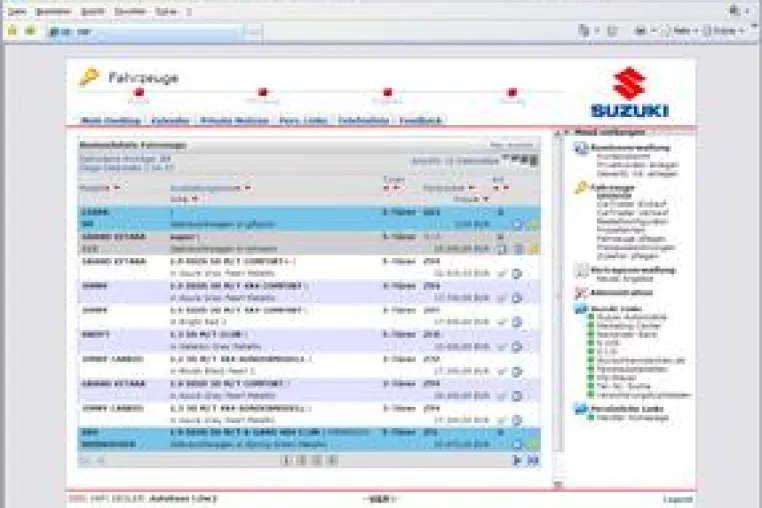Open Datei menu in browser
This screenshot has width=762, height=508.
17,11
